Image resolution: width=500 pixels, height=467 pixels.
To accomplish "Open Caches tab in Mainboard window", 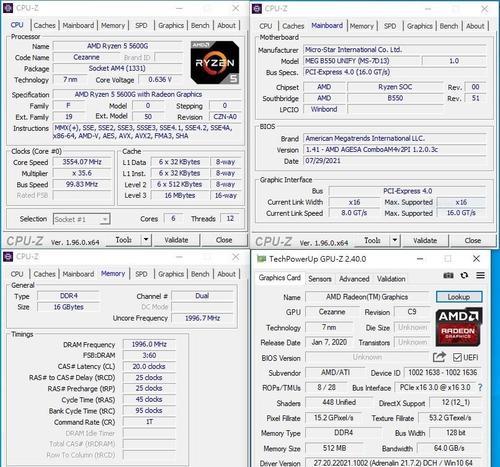I will point(293,26).
